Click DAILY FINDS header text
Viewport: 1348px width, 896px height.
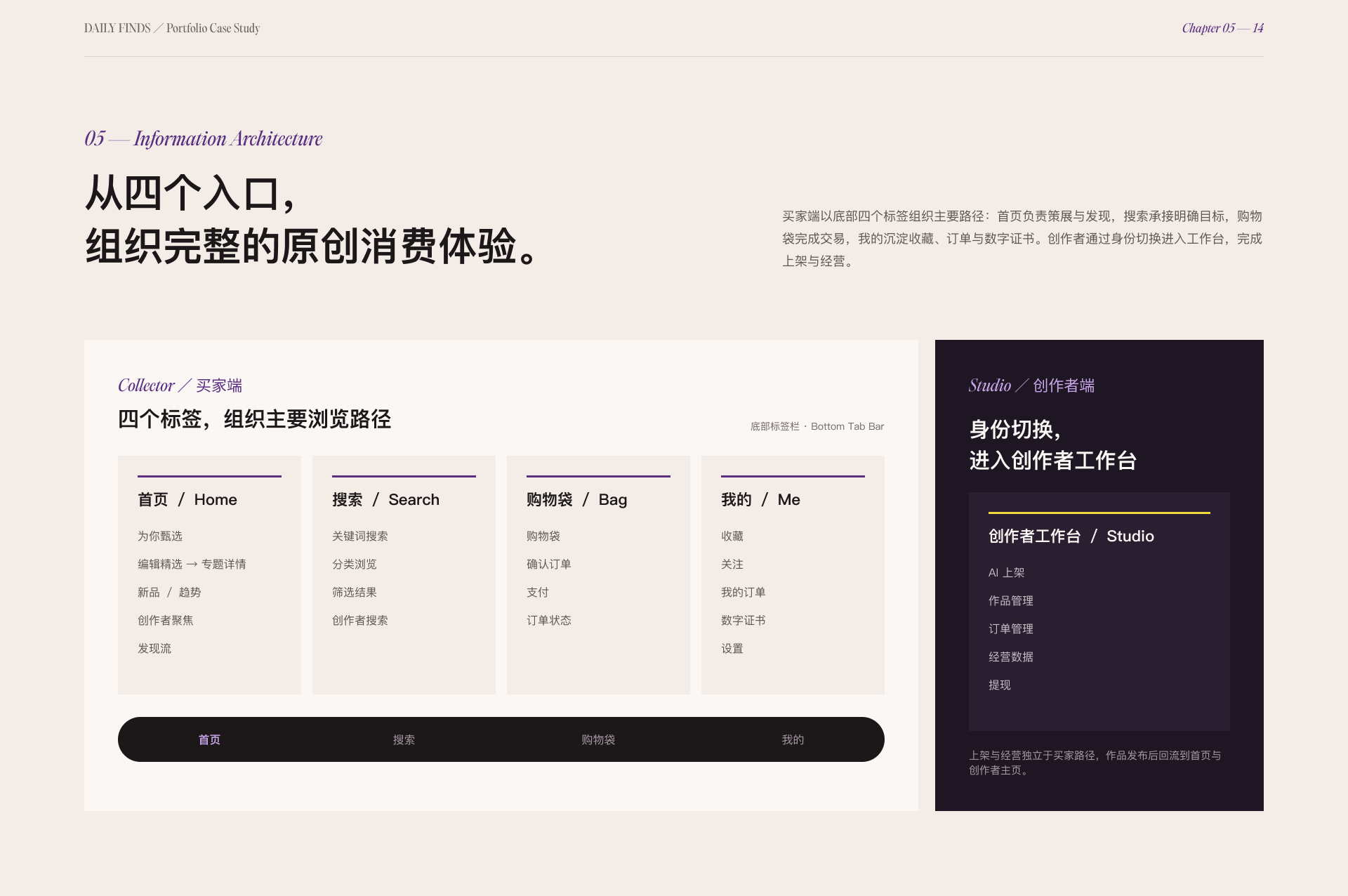click(117, 28)
